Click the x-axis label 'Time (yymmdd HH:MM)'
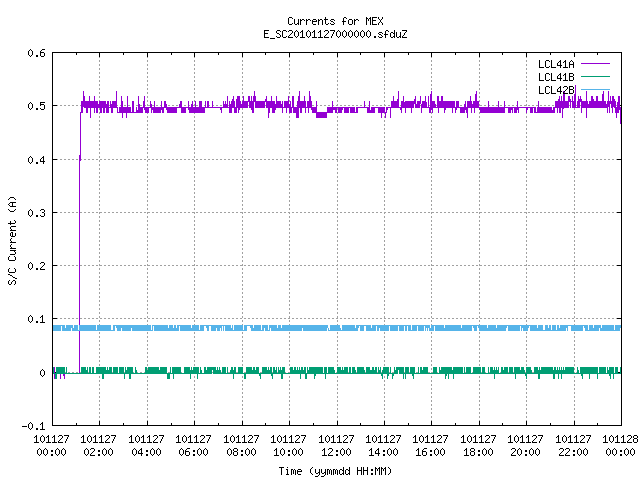The width and height of the screenshot is (640, 480). point(335,471)
